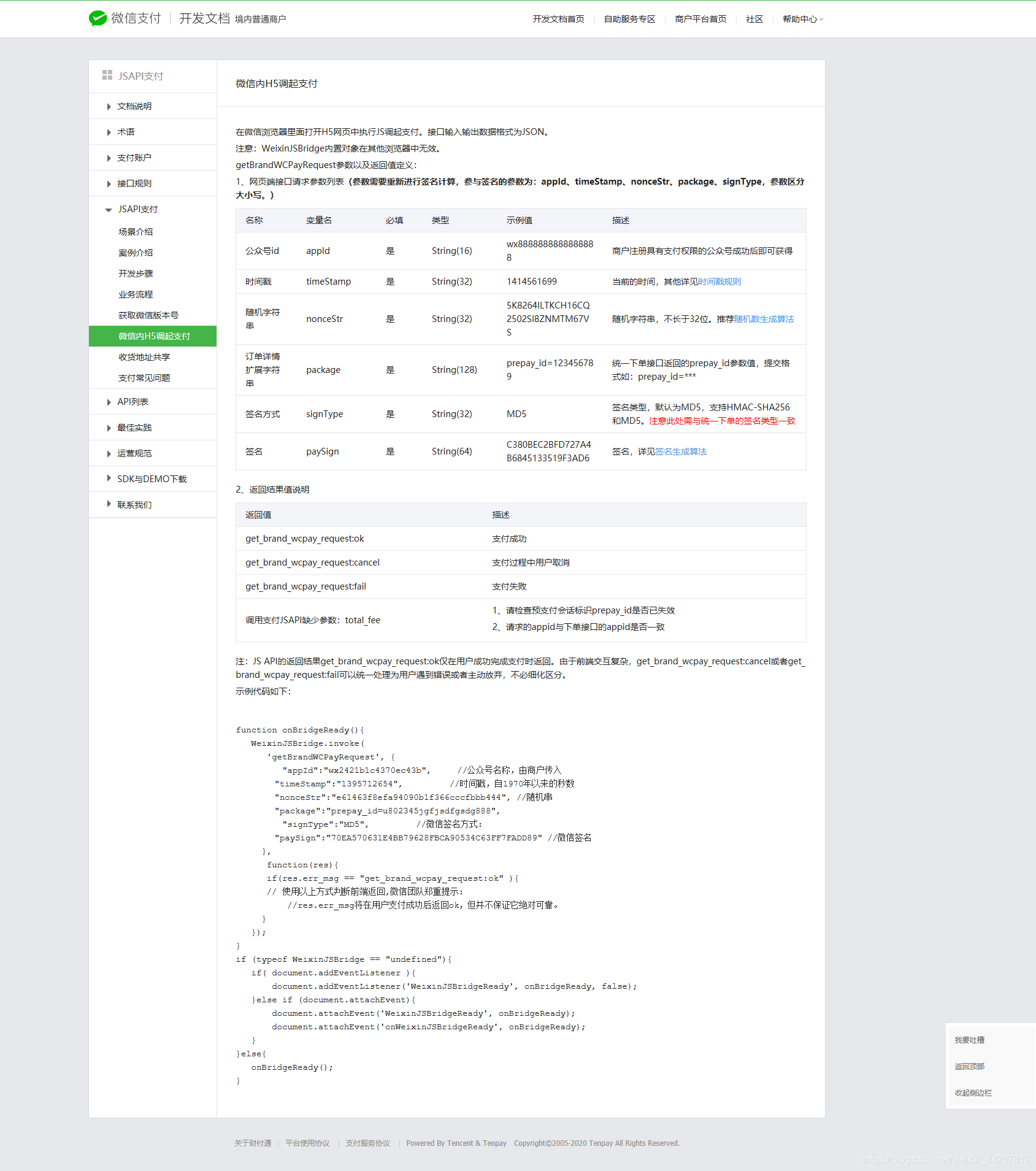
Task: Click the MD5 example value cell
Action: click(516, 414)
